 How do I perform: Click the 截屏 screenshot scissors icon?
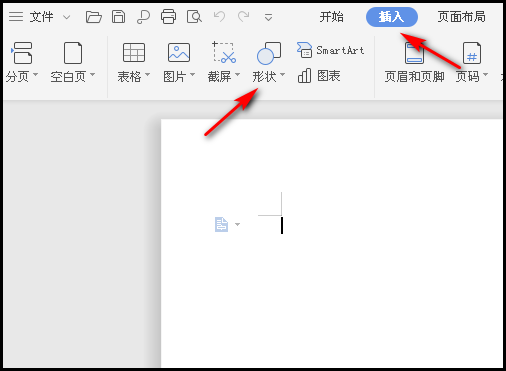click(224, 52)
